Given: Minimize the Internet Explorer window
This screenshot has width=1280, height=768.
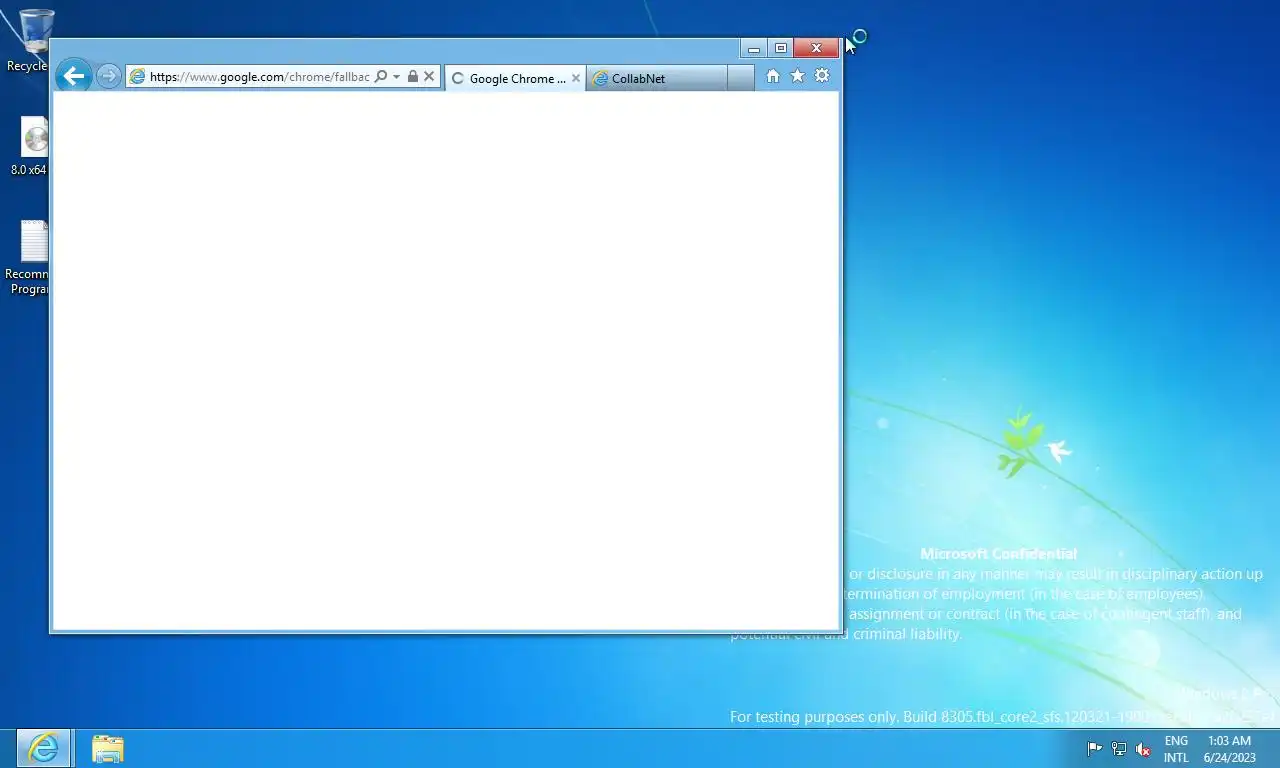Looking at the screenshot, I should pyautogui.click(x=754, y=48).
